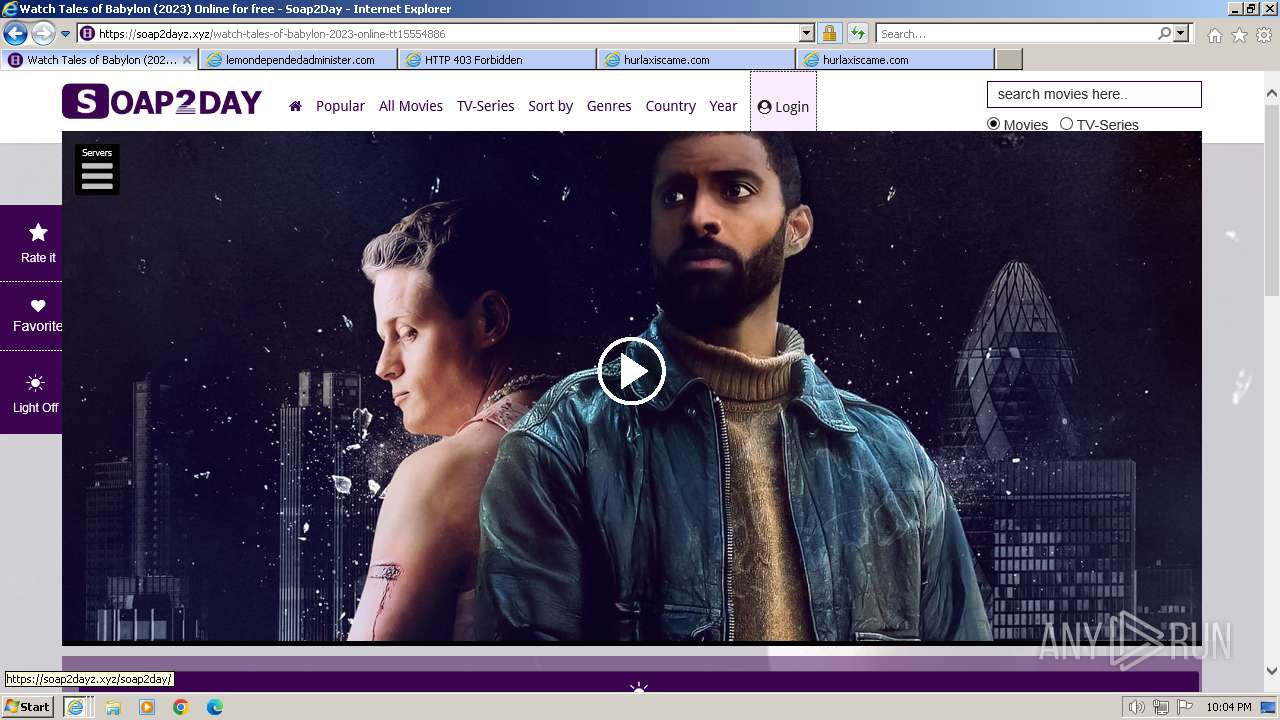Viewport: 1280px width, 720px height.
Task: Click the sun icon on bottom purple bar
Action: [x=639, y=689]
